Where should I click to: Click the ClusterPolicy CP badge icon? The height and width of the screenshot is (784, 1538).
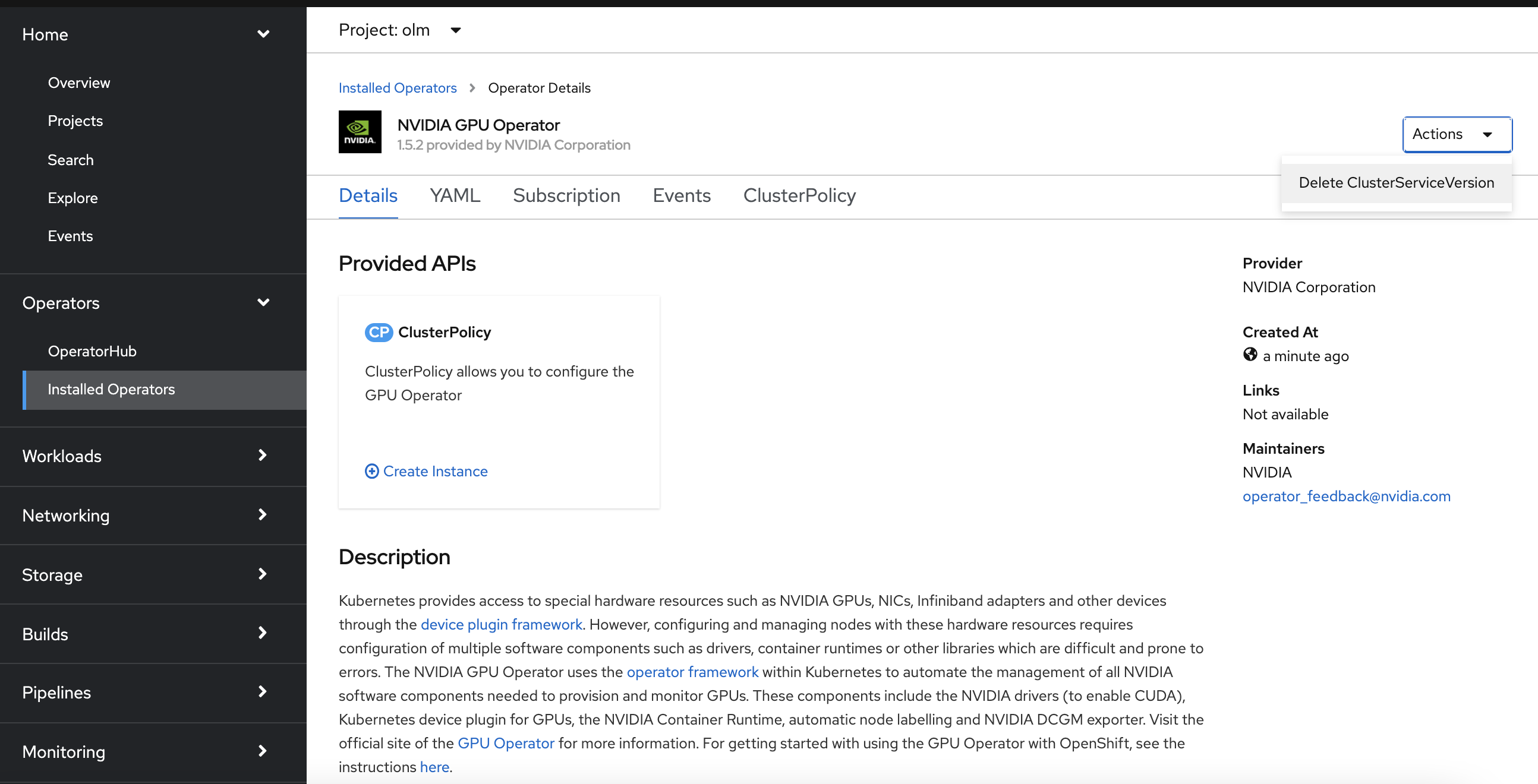click(x=379, y=333)
